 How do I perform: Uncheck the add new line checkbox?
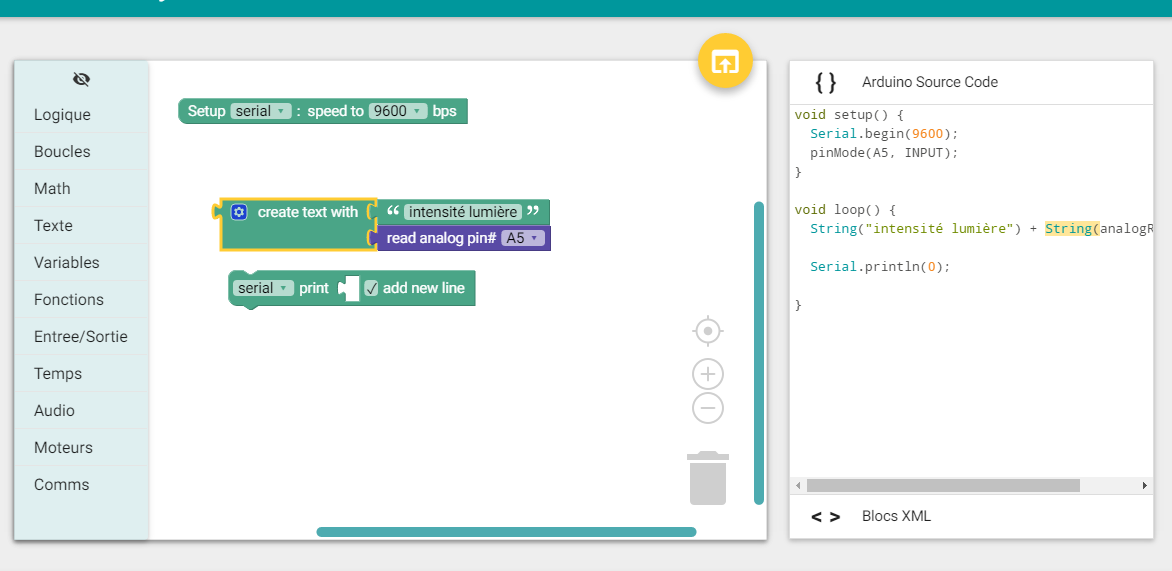(x=371, y=288)
